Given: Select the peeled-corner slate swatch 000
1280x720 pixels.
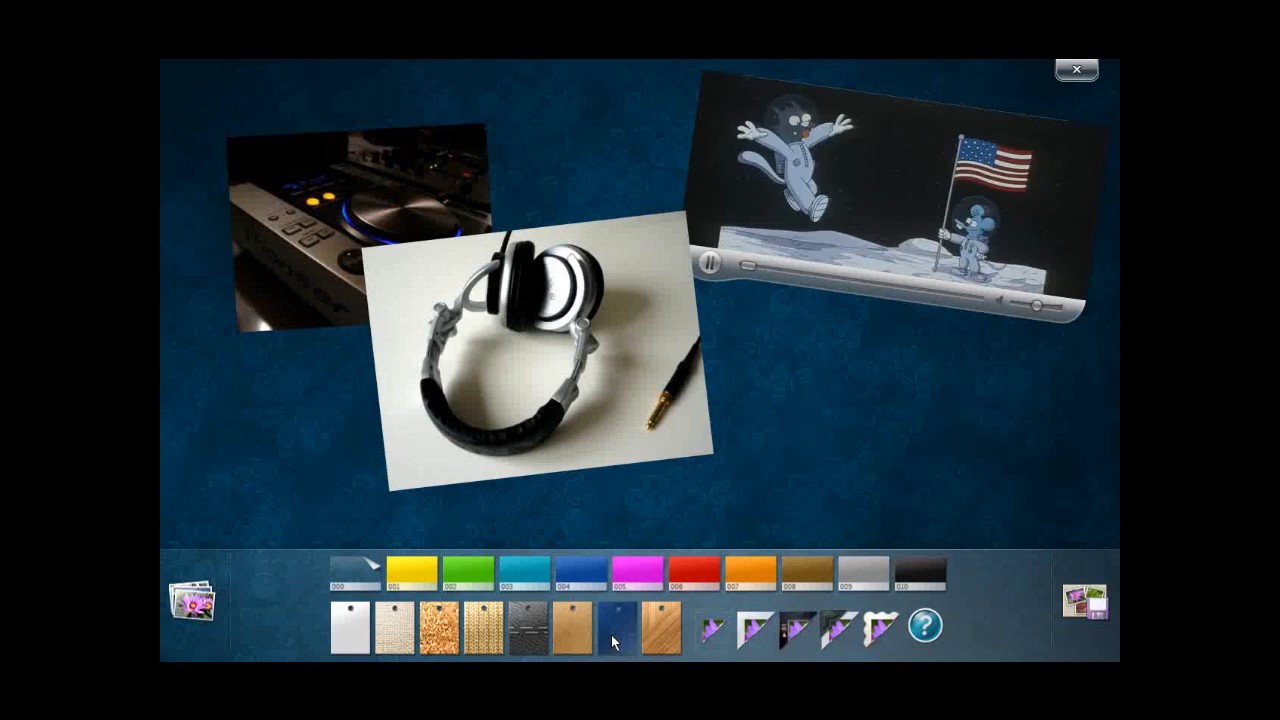Looking at the screenshot, I should tap(355, 574).
